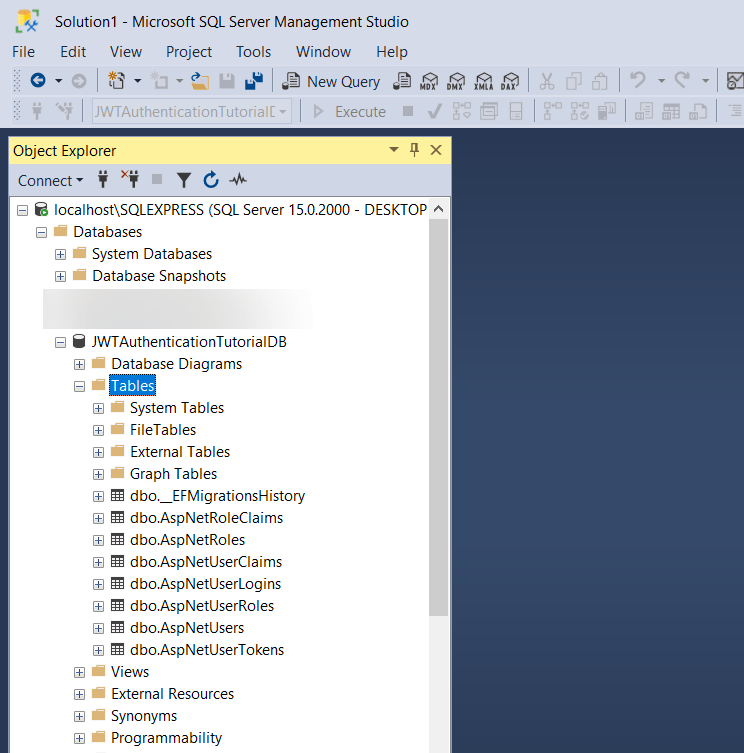Collapse the Databases folder
Screen dimensions: 744x753
(x=42, y=232)
